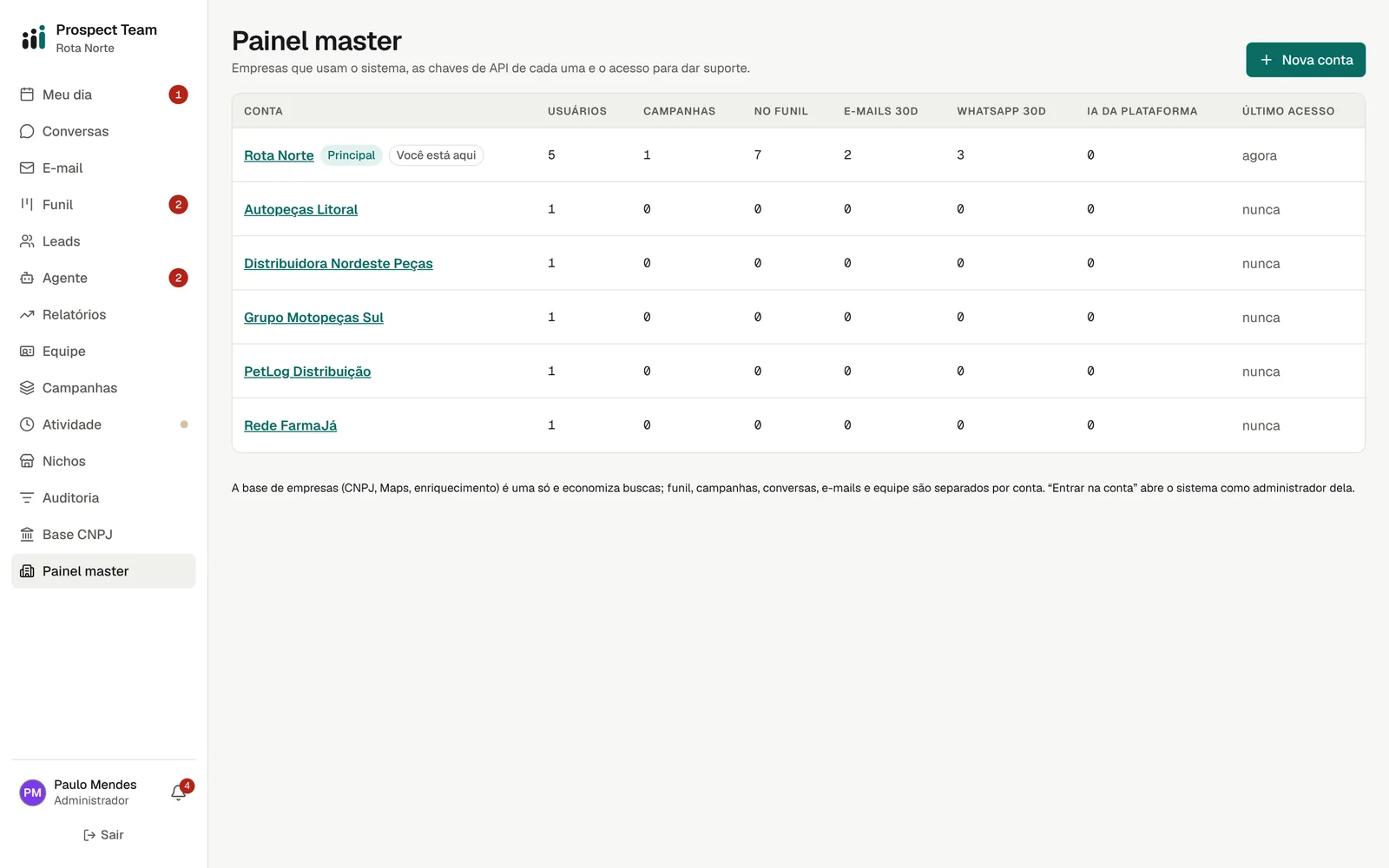Open the Conversas menu item
This screenshot has width=1389, height=868.
(x=103, y=131)
